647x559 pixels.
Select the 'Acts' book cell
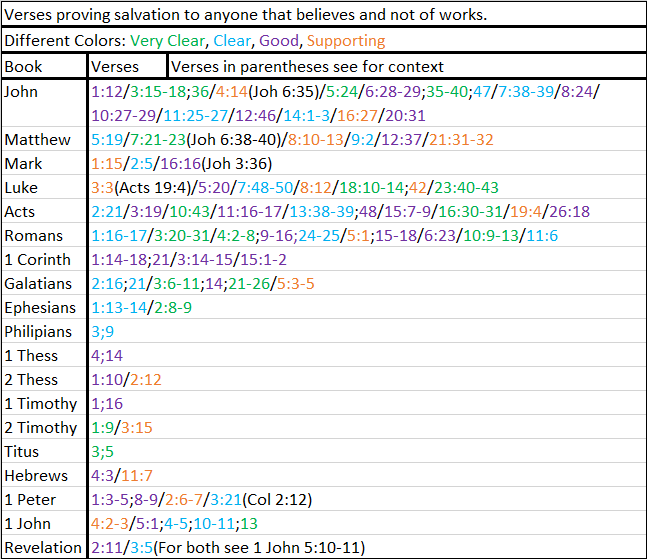45,211
